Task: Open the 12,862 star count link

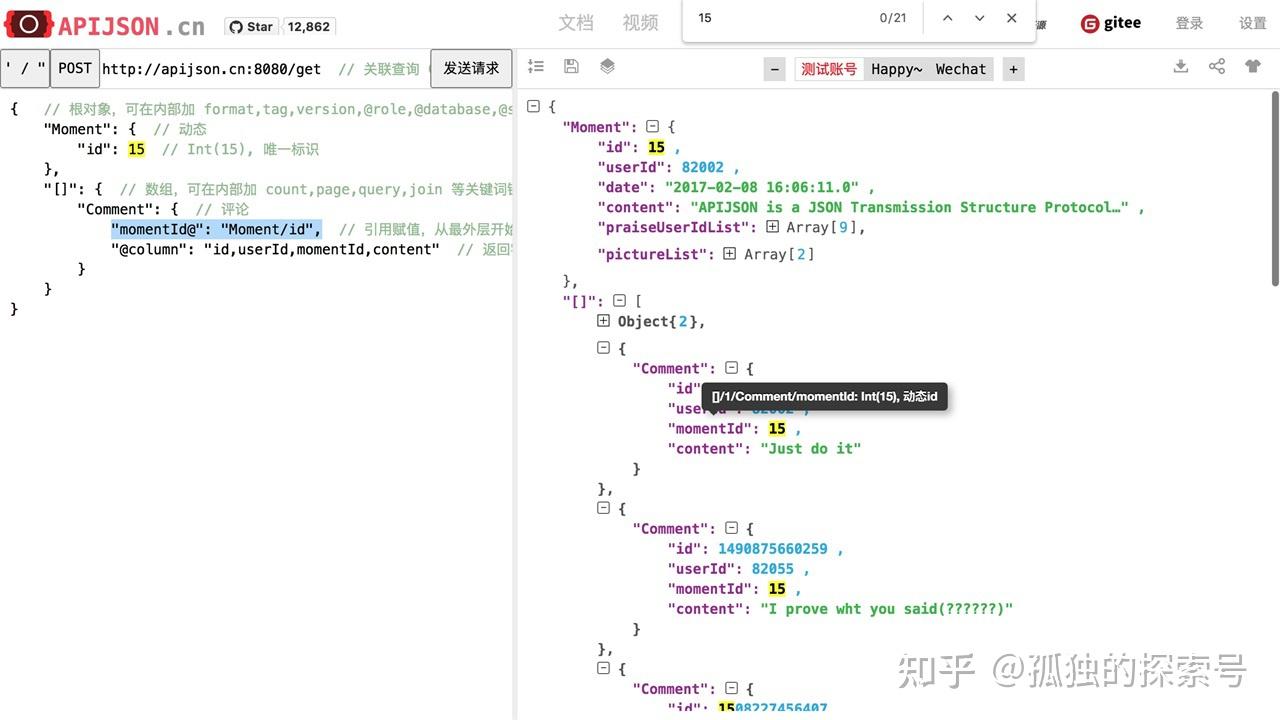Action: (x=309, y=27)
